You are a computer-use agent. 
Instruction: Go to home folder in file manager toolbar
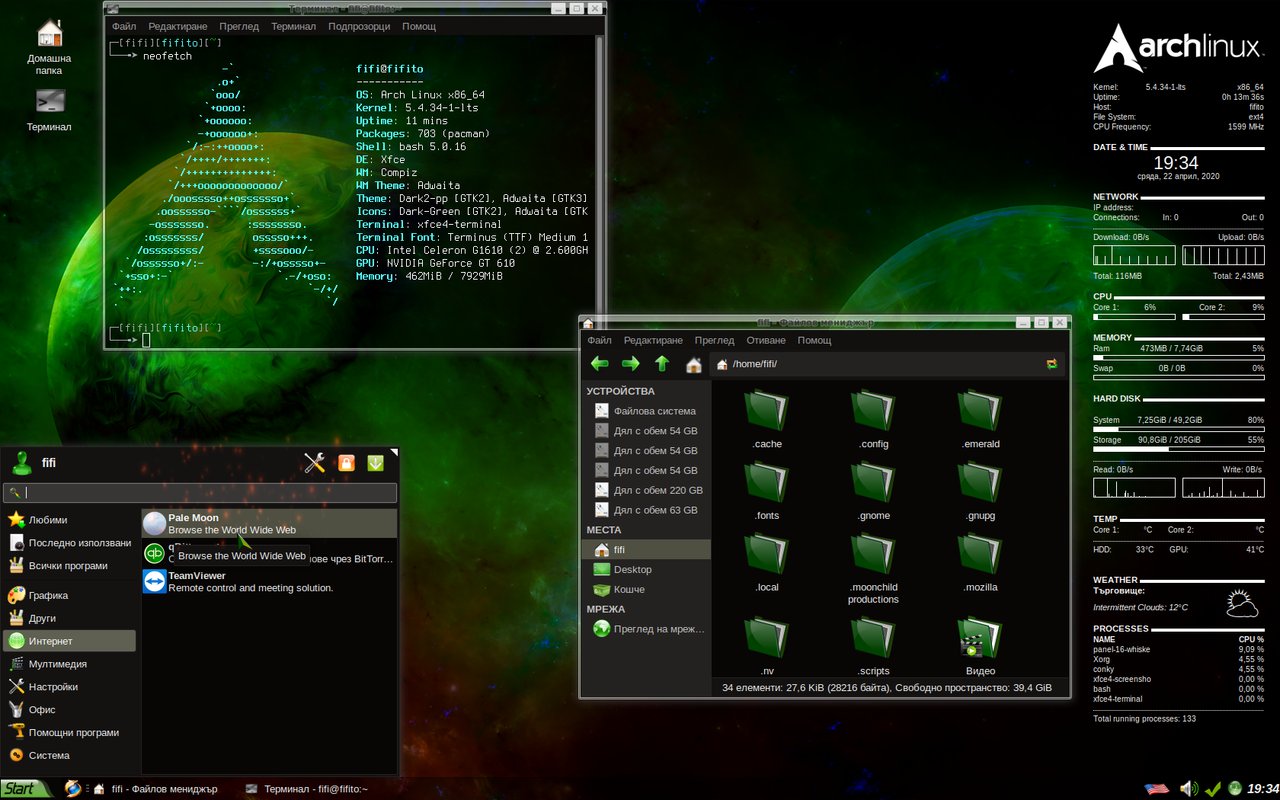(693, 364)
